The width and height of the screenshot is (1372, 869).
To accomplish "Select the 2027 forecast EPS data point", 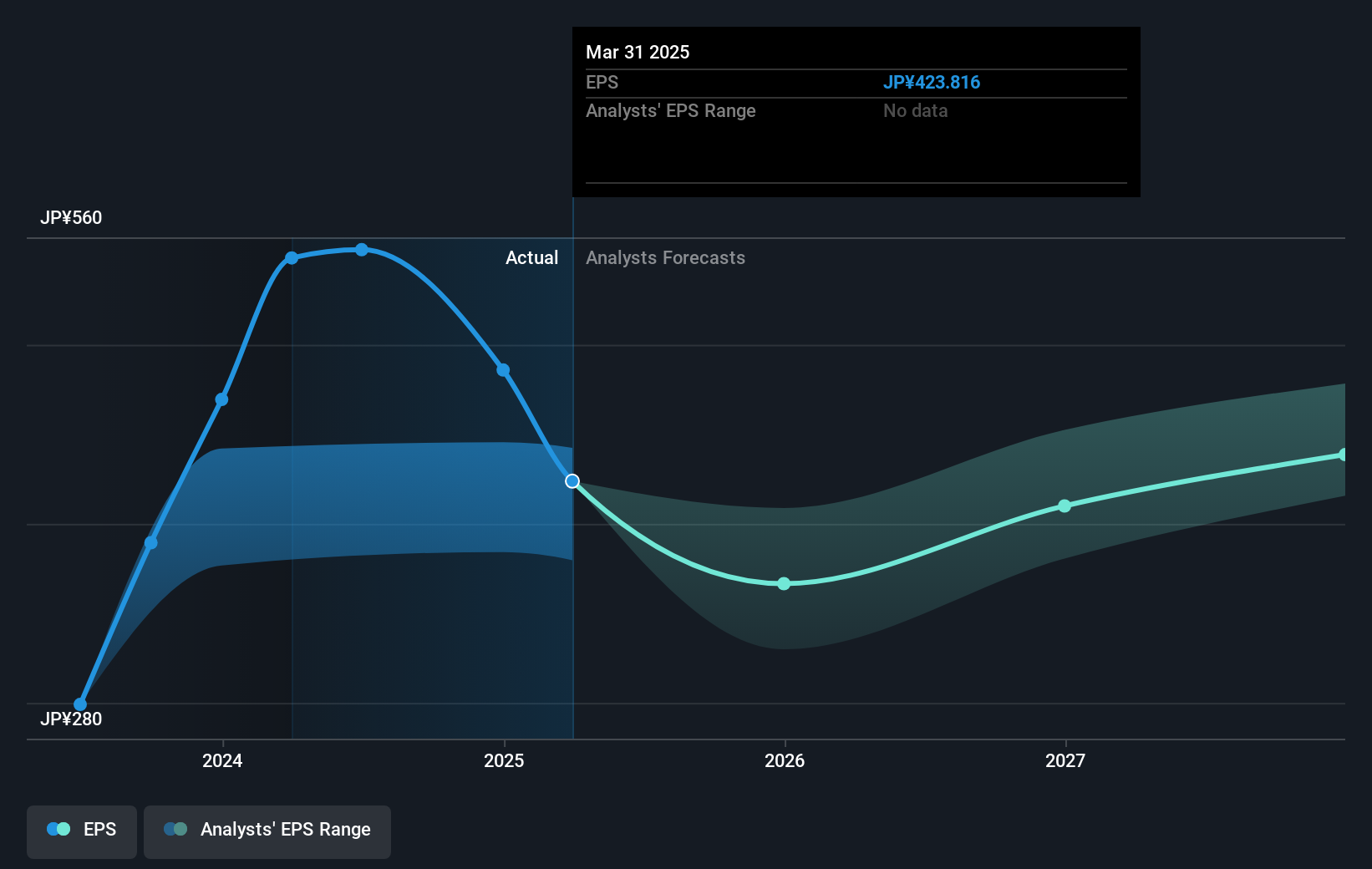I will pyautogui.click(x=1065, y=506).
